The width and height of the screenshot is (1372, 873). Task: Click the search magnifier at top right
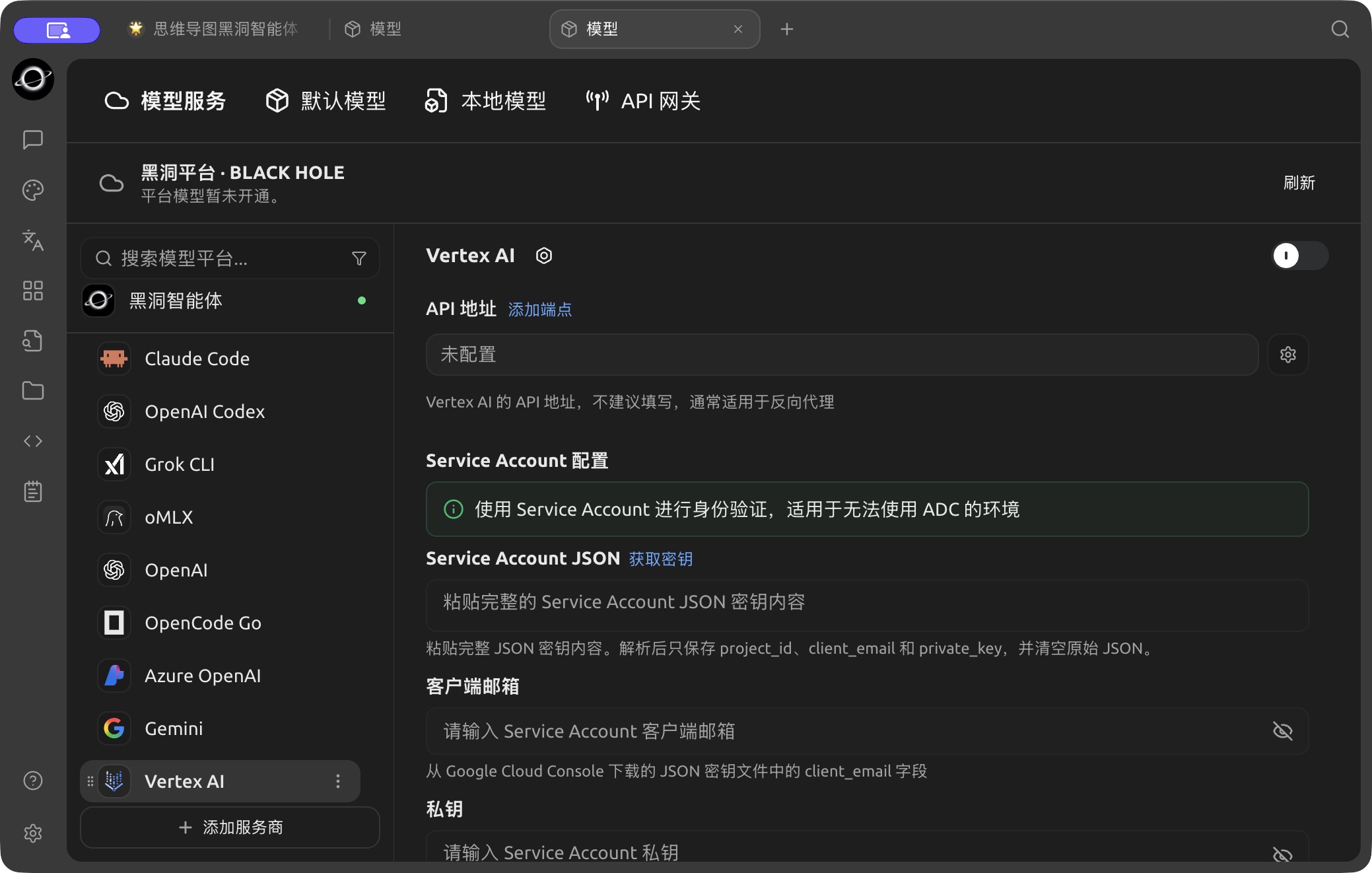(1340, 29)
